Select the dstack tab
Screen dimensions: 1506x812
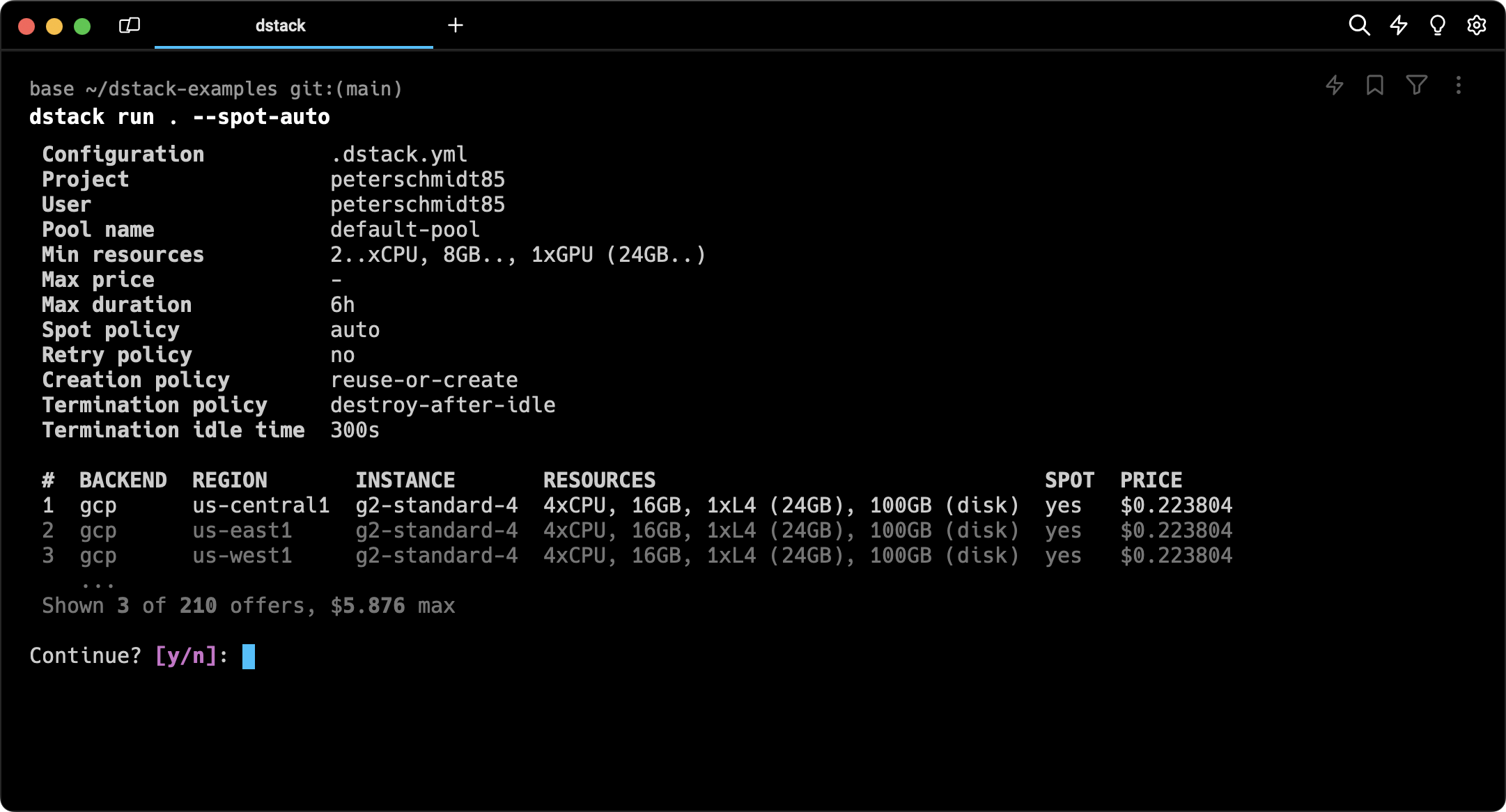tap(280, 26)
